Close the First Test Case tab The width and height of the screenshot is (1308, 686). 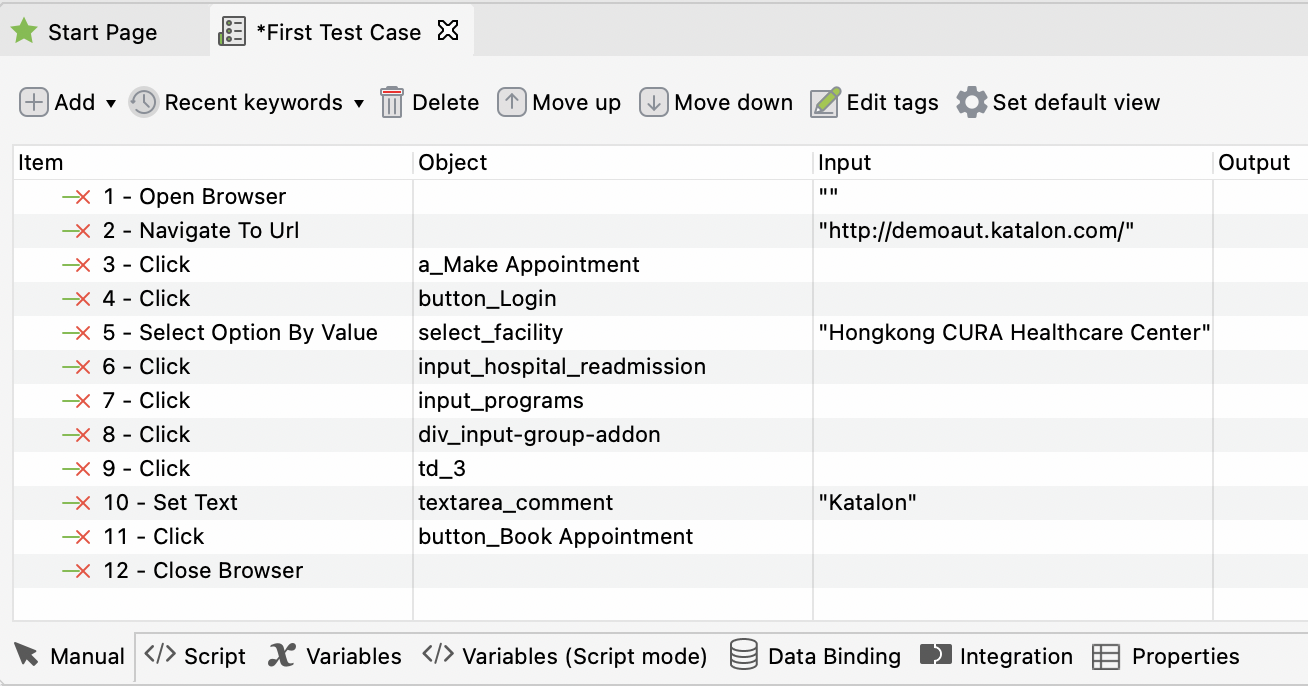click(449, 31)
